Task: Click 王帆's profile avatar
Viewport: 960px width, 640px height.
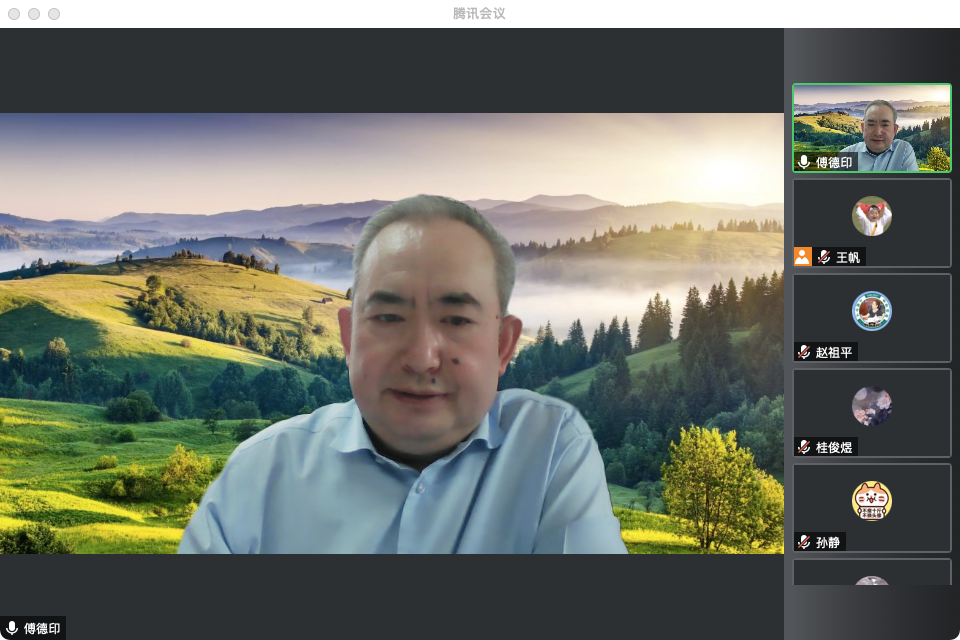Action: point(872,216)
